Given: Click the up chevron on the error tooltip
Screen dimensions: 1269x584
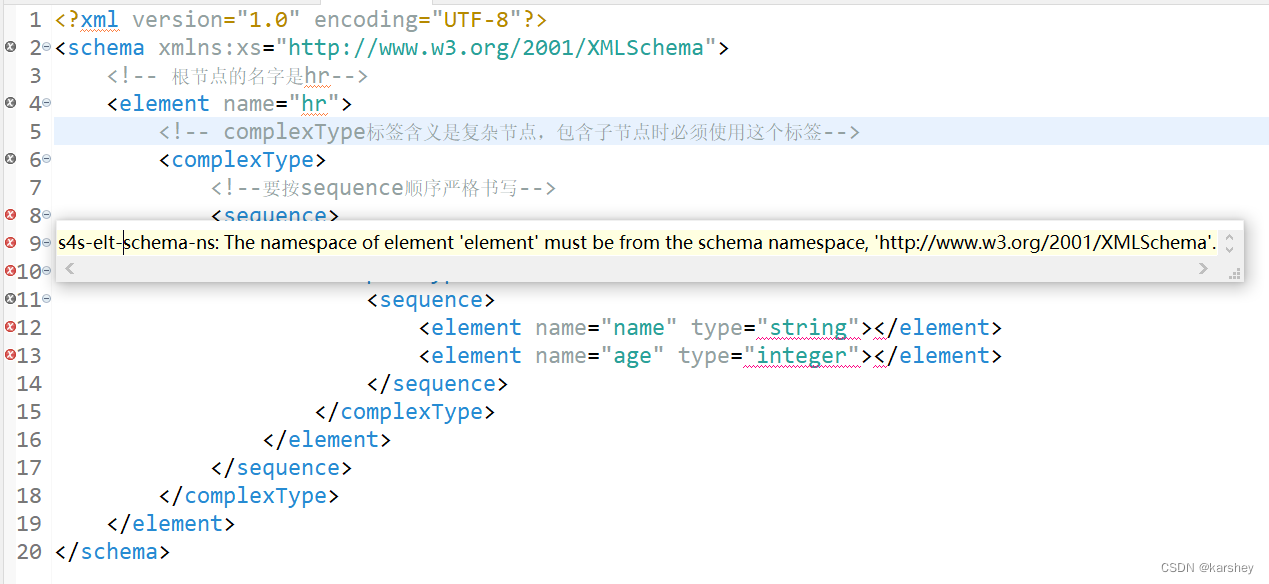Looking at the screenshot, I should [x=1230, y=237].
